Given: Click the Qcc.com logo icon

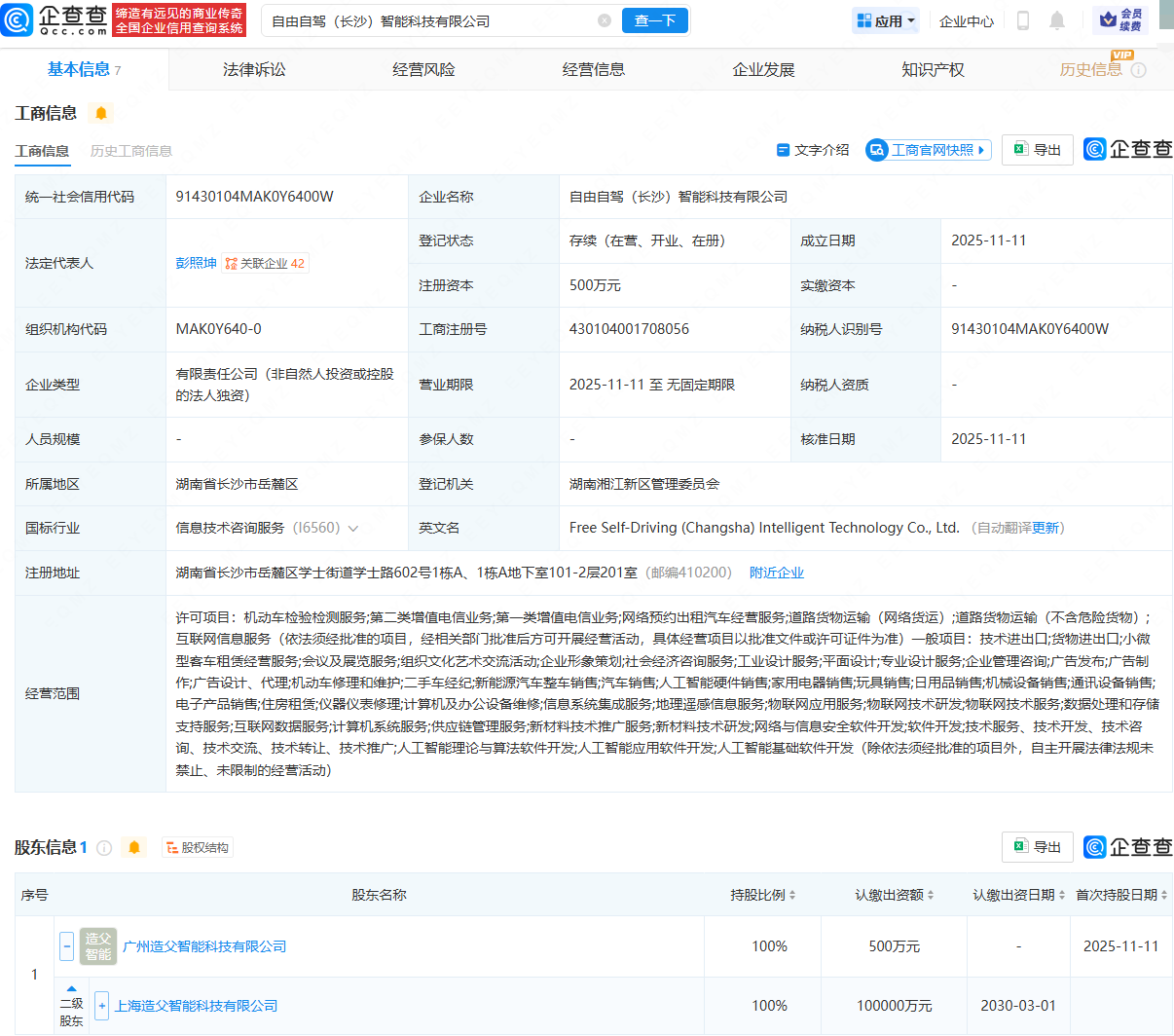Looking at the screenshot, I should [x=18, y=20].
